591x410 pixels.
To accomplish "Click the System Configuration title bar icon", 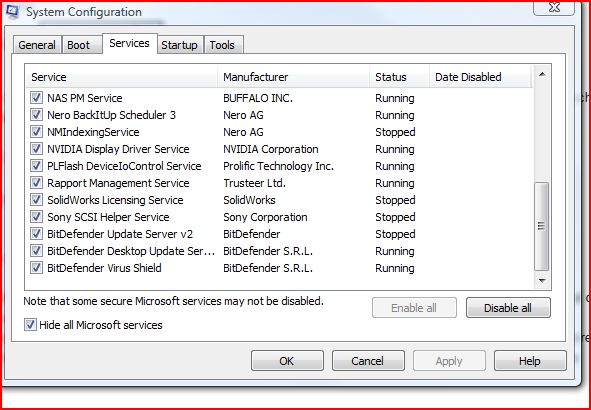I will 12,11.
